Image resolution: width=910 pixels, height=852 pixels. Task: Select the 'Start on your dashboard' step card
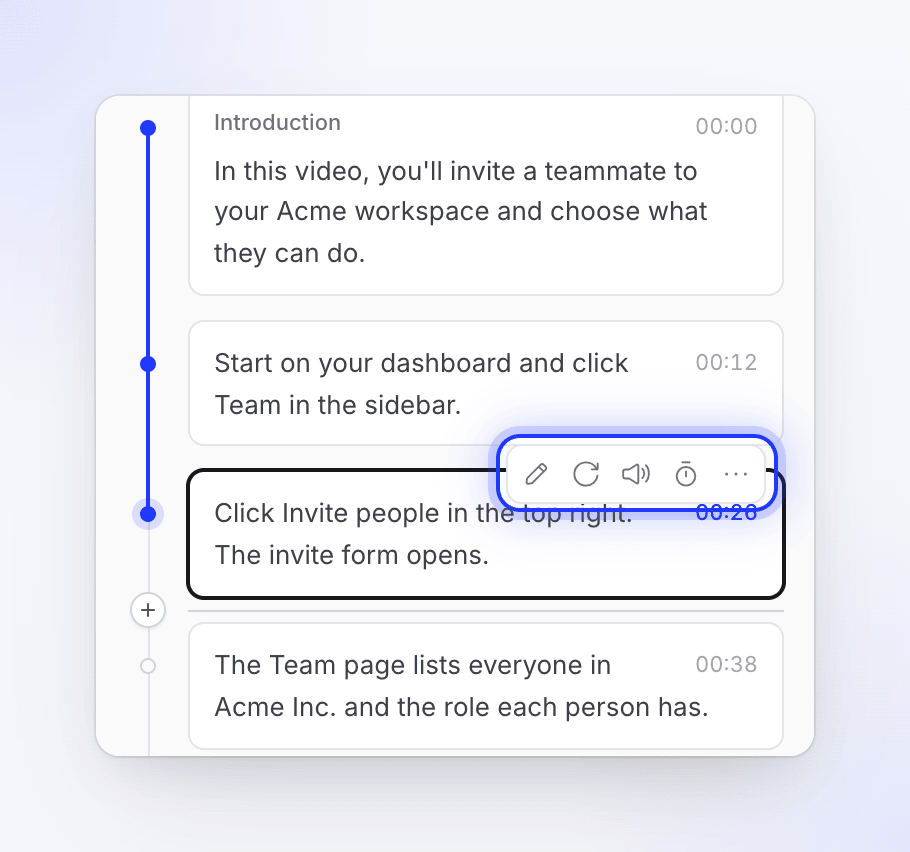click(x=486, y=383)
